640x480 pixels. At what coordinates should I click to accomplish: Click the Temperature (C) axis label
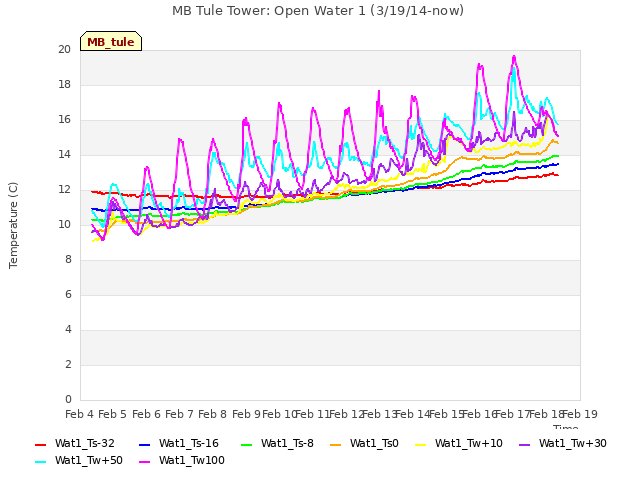point(13,225)
